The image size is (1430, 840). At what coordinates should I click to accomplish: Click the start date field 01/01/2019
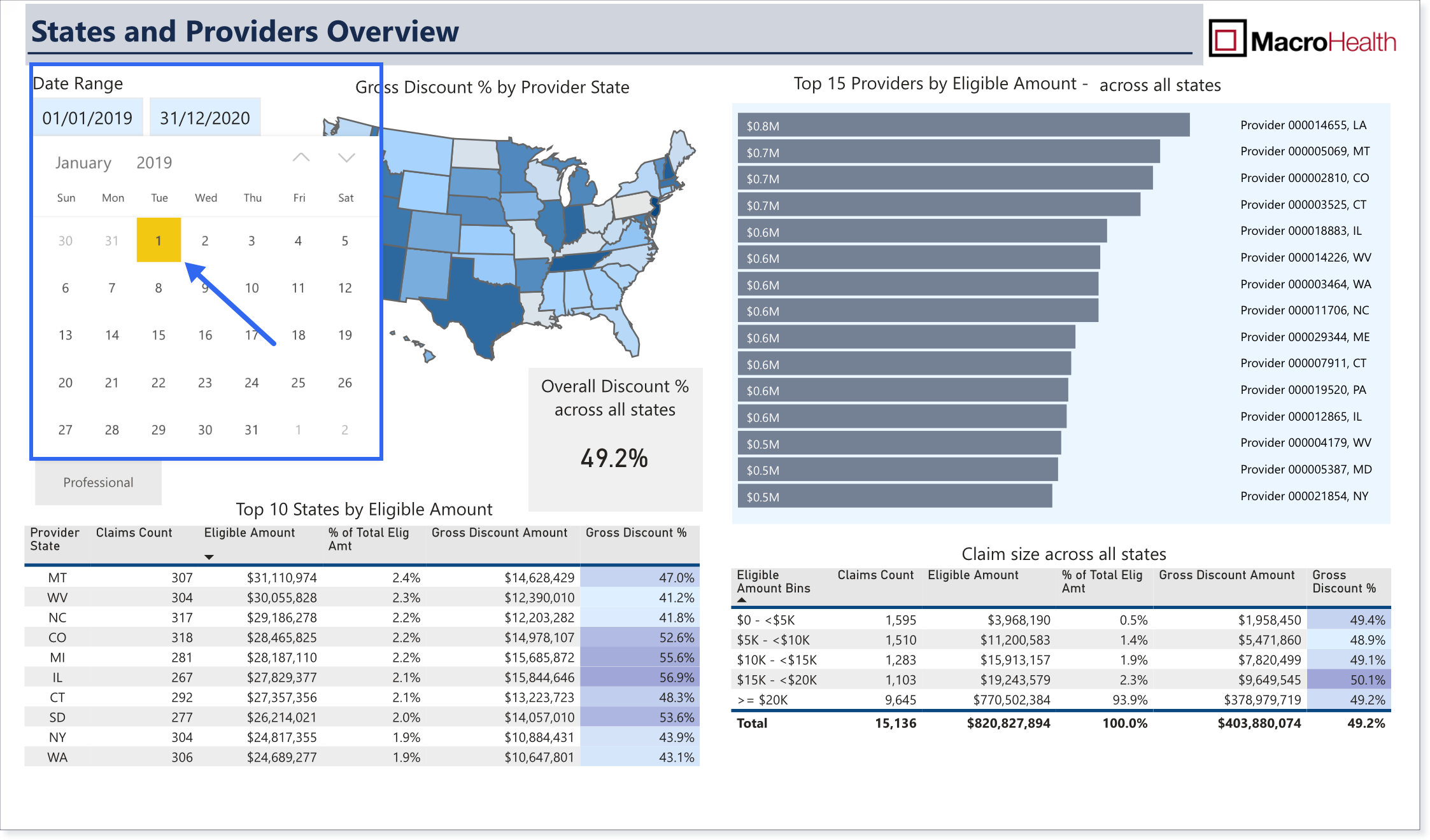tap(88, 117)
